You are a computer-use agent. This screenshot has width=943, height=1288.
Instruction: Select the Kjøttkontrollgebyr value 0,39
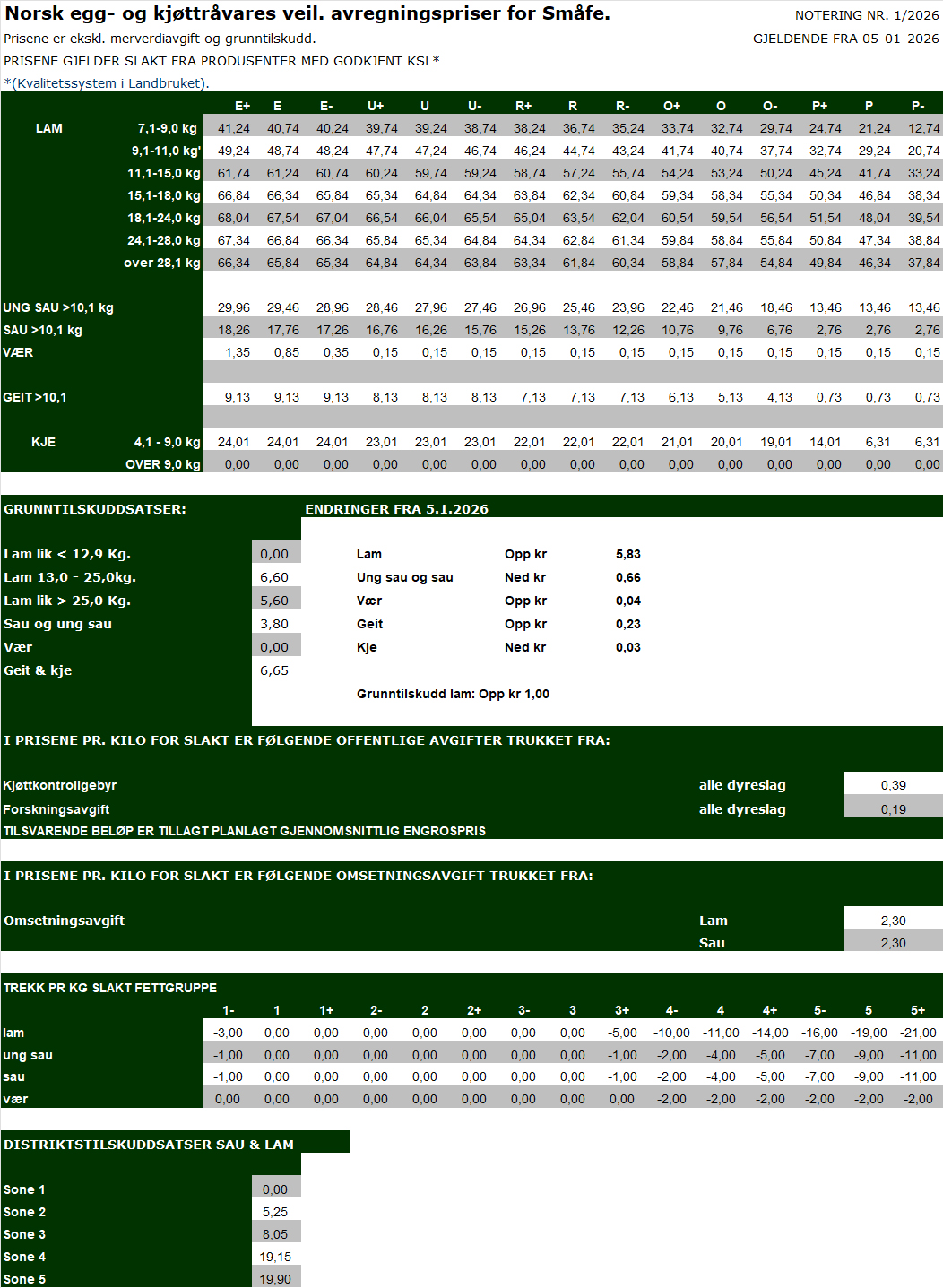tap(893, 785)
